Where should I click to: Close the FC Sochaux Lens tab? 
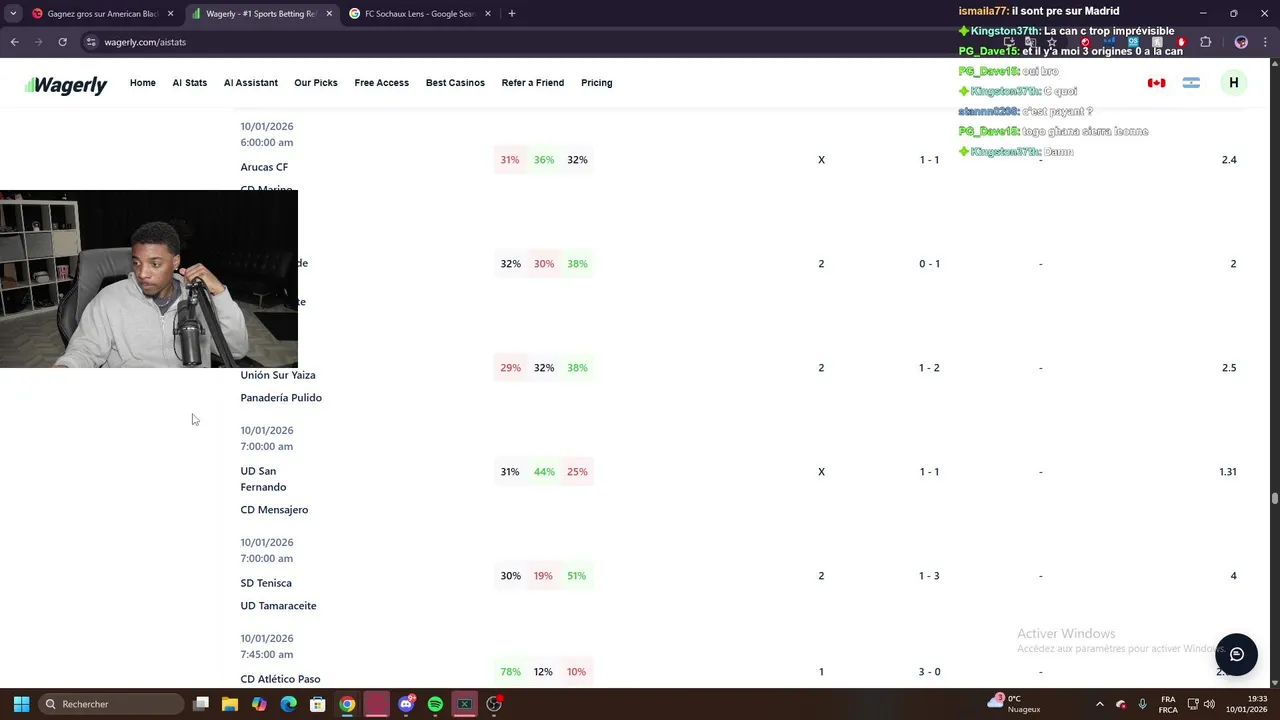point(488,14)
